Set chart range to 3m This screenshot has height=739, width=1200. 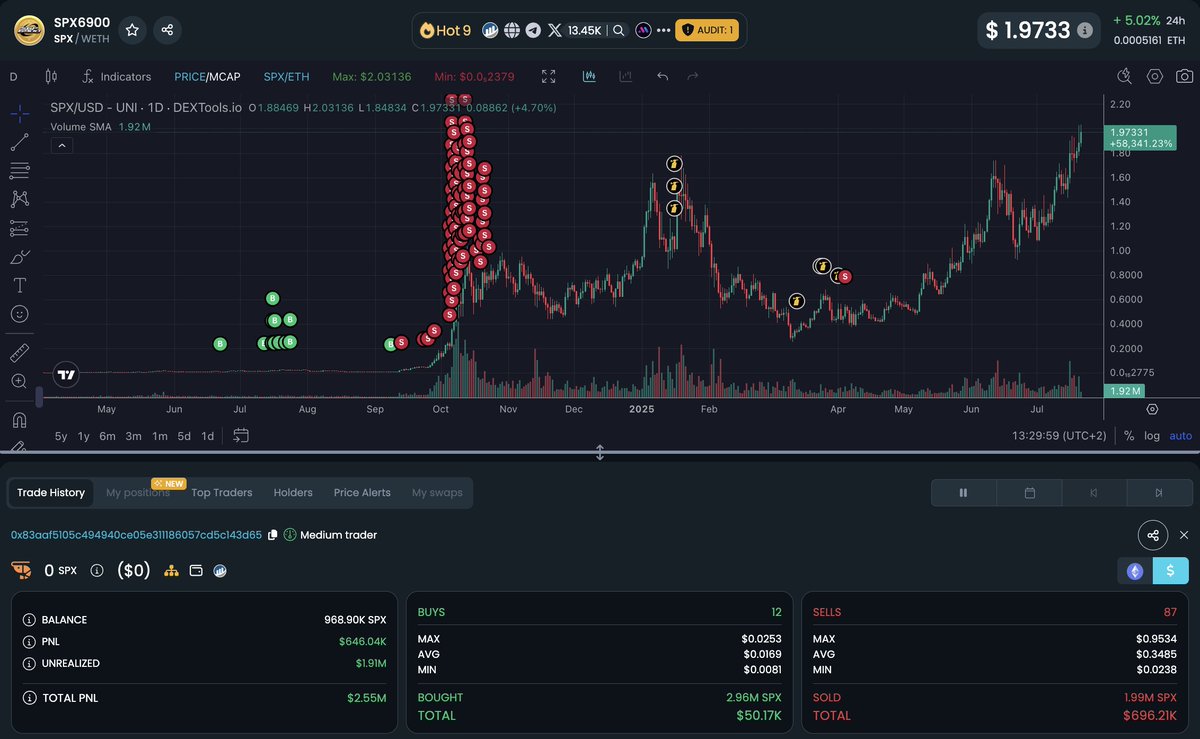click(x=133, y=436)
